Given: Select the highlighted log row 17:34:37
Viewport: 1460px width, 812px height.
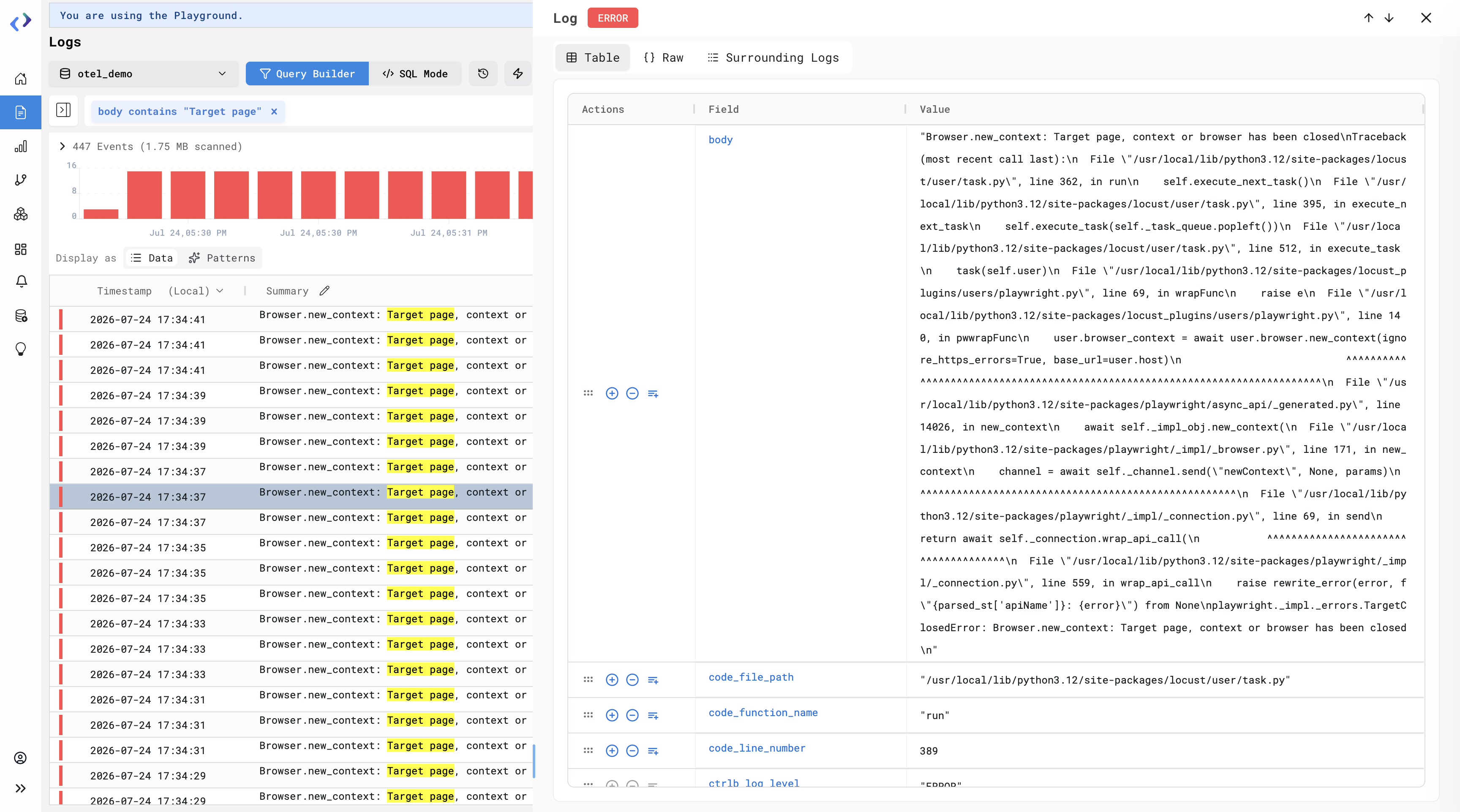Looking at the screenshot, I should 291,496.
